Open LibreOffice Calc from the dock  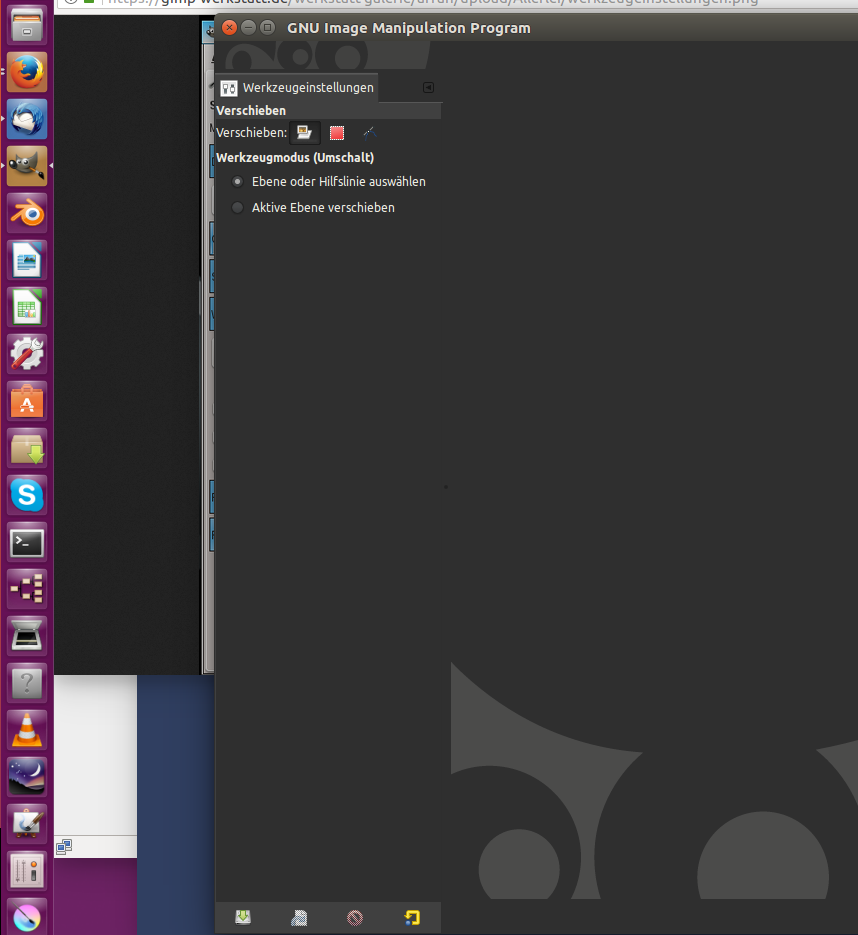coord(27,307)
